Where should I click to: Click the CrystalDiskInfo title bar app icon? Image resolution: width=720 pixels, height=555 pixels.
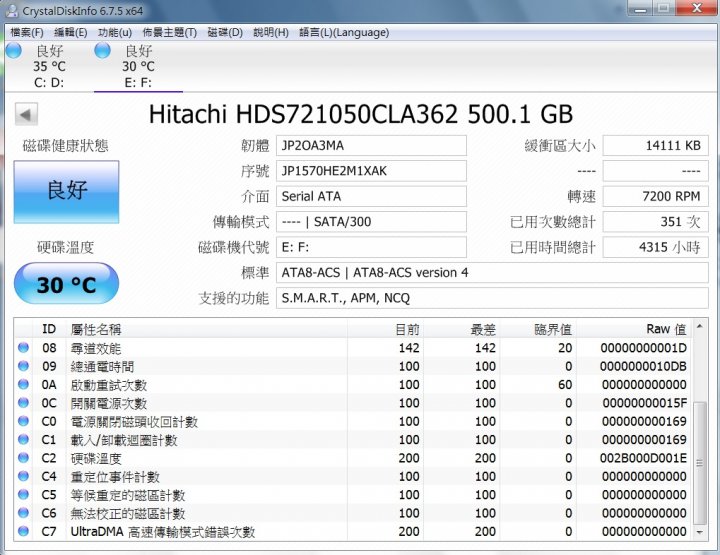click(12, 10)
